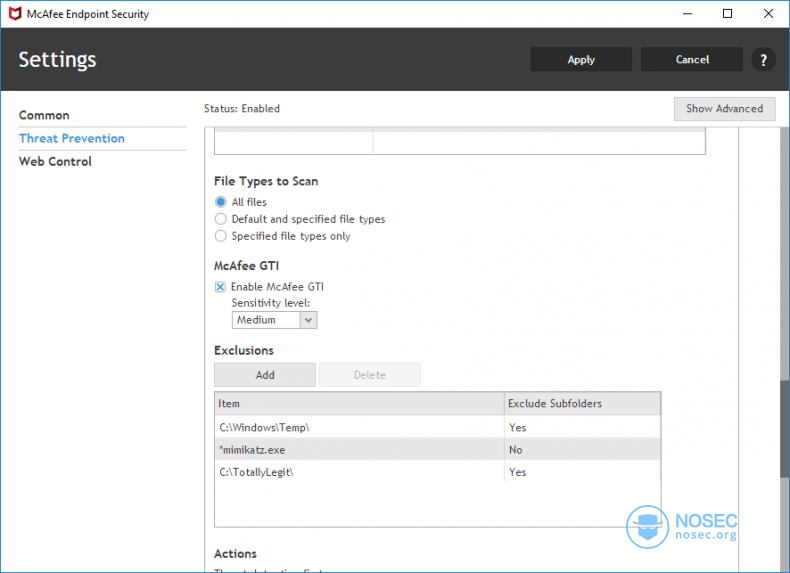Select Specified file types only

tap(221, 236)
